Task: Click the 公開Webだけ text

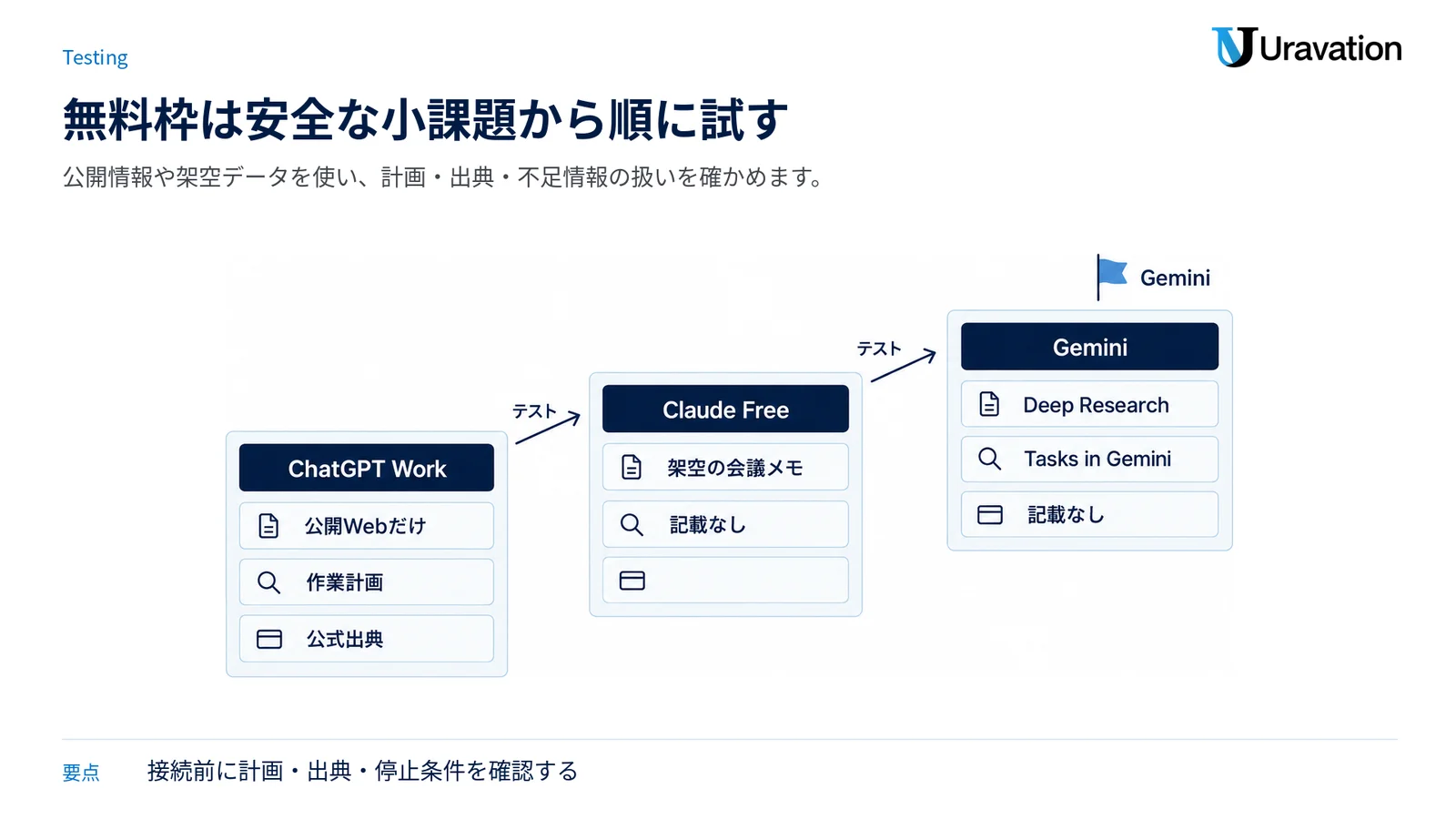Action: [x=365, y=526]
